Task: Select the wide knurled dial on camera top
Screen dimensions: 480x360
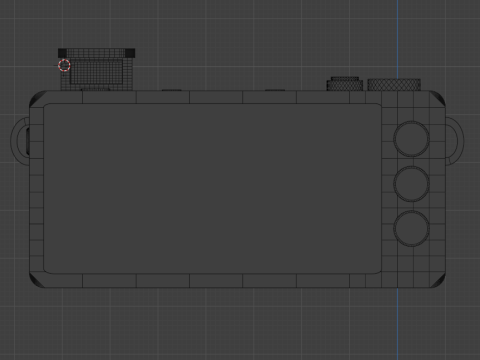Action: coord(394,85)
